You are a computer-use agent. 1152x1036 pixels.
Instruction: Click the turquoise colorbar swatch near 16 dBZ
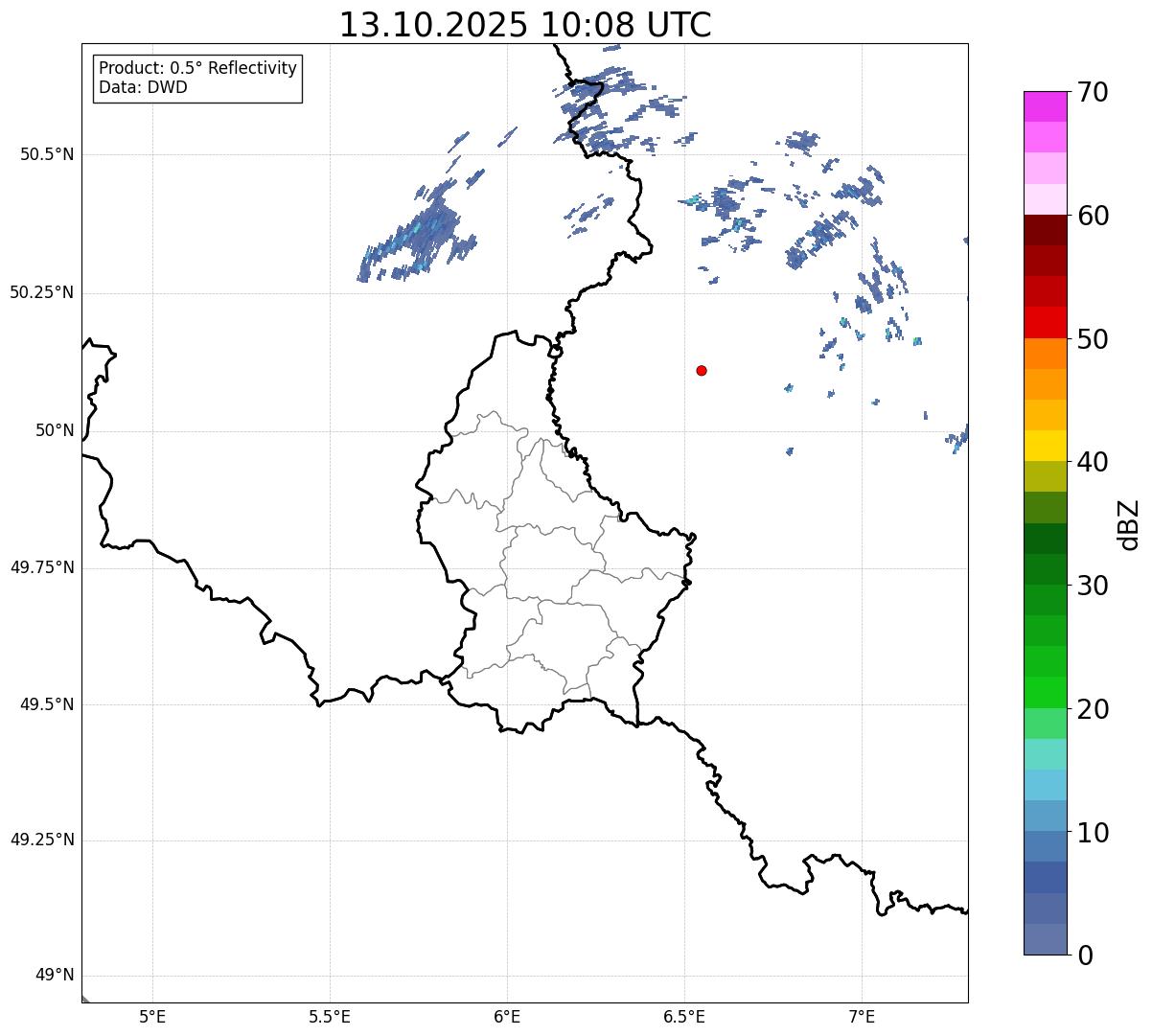pyautogui.click(x=1046, y=754)
